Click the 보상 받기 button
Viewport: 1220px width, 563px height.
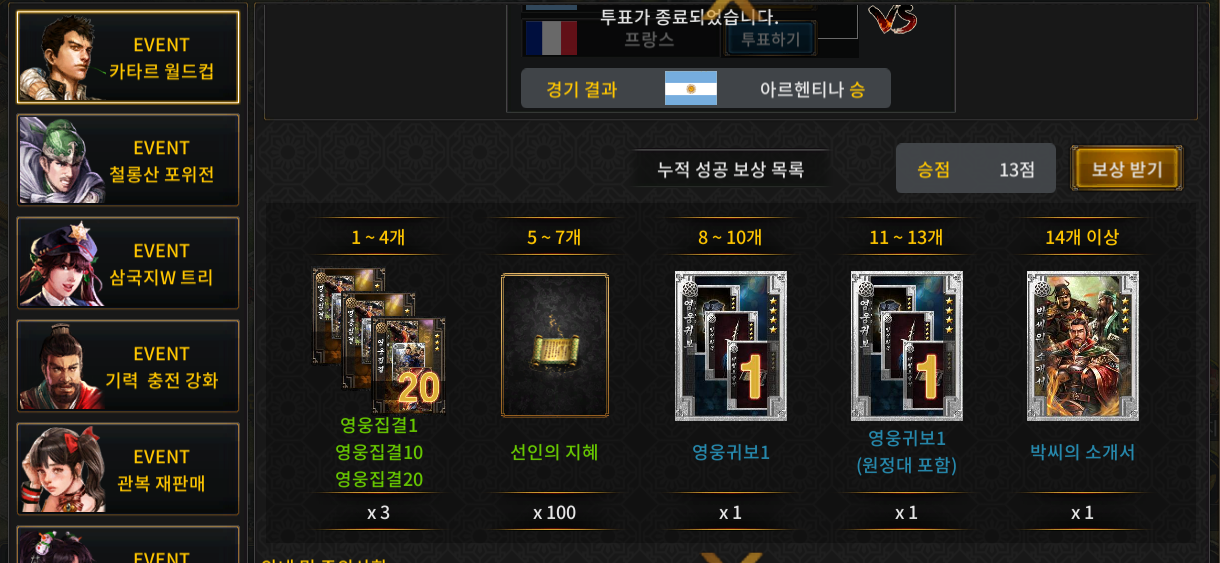point(1127,169)
